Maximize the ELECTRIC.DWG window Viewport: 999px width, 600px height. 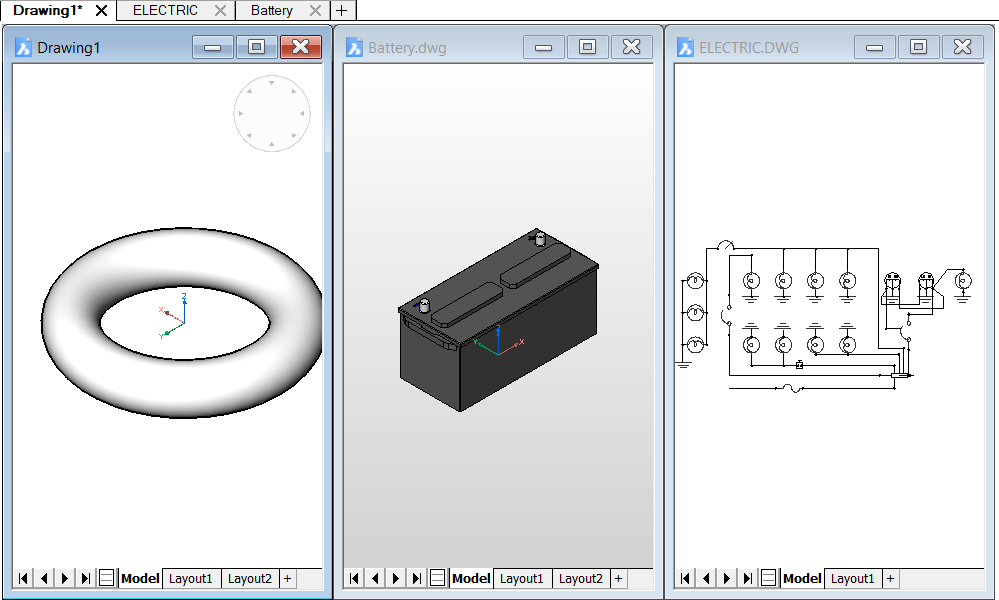pos(918,47)
